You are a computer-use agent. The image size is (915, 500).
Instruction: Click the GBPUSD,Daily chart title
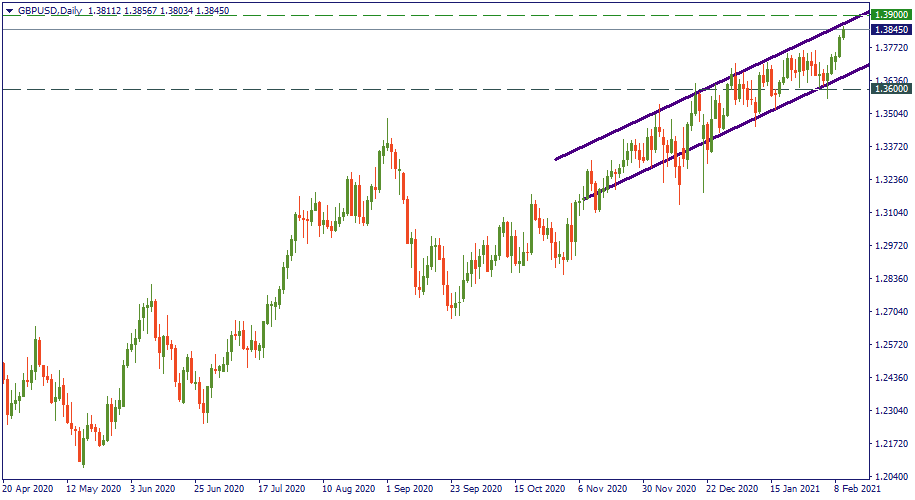coord(50,8)
